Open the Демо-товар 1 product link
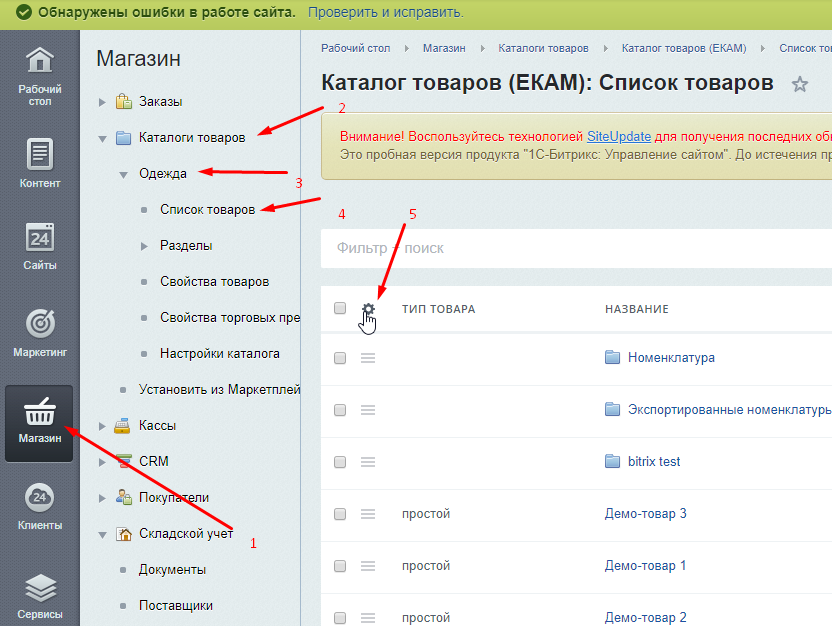Image resolution: width=832 pixels, height=626 pixels. (x=645, y=566)
